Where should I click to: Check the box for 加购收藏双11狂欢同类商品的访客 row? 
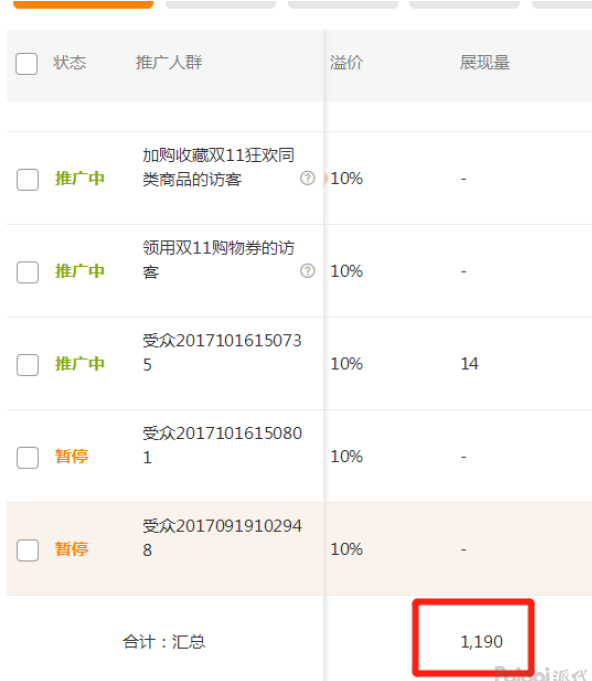point(28,179)
